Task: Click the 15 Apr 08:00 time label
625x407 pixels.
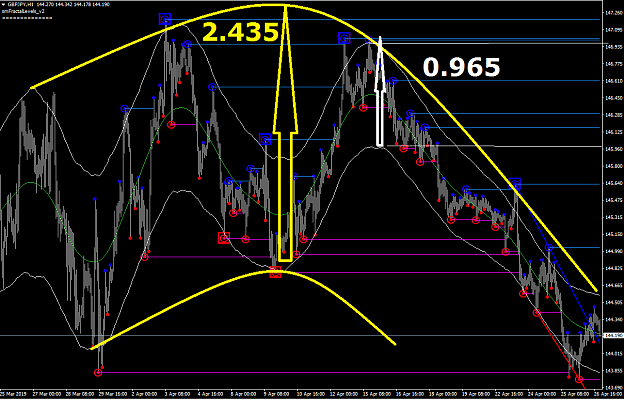Action: coord(376,394)
